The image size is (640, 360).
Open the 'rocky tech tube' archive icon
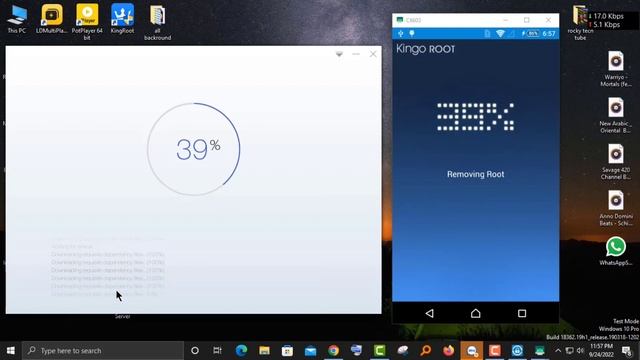coord(580,22)
